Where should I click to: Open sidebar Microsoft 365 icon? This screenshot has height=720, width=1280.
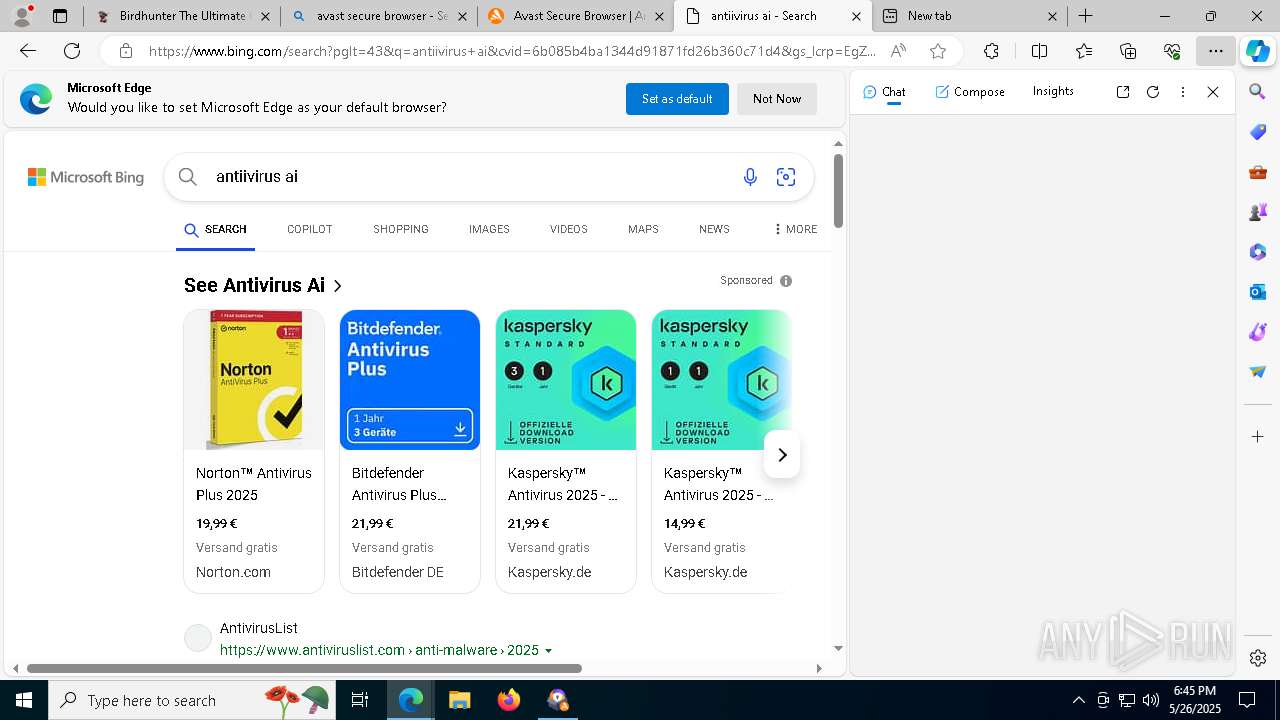[1258, 252]
